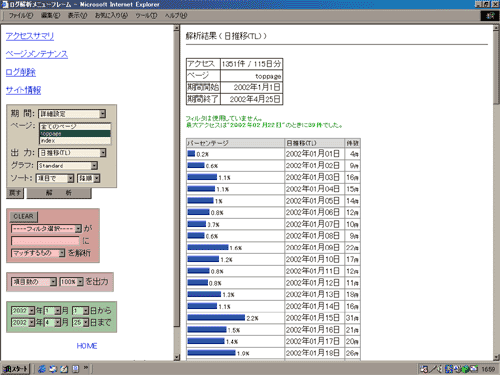Click the 2002年4月25日 period end cell
The image size is (500, 375).
pyautogui.click(x=251, y=99)
